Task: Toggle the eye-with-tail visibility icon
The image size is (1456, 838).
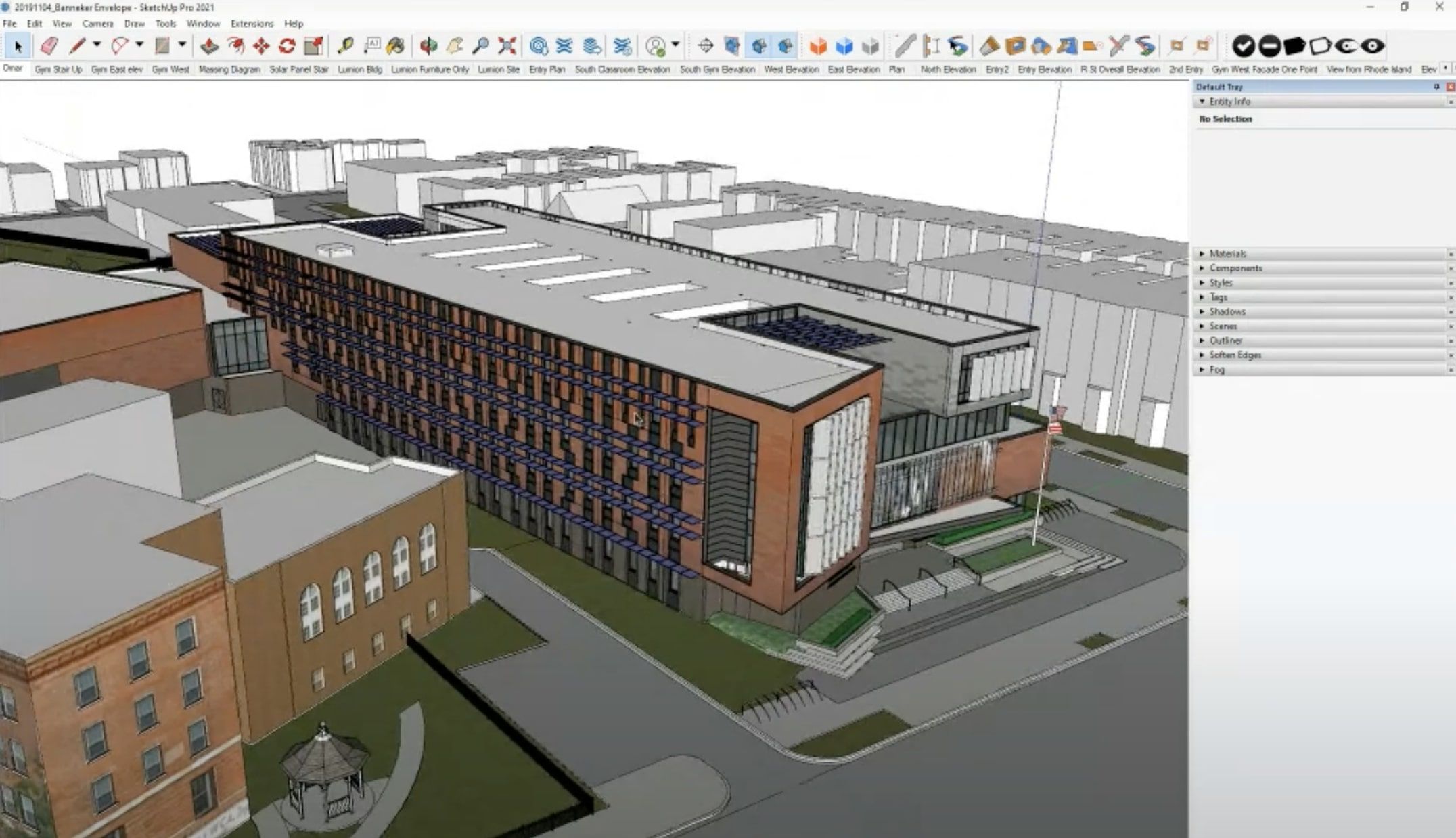Action: point(1346,46)
